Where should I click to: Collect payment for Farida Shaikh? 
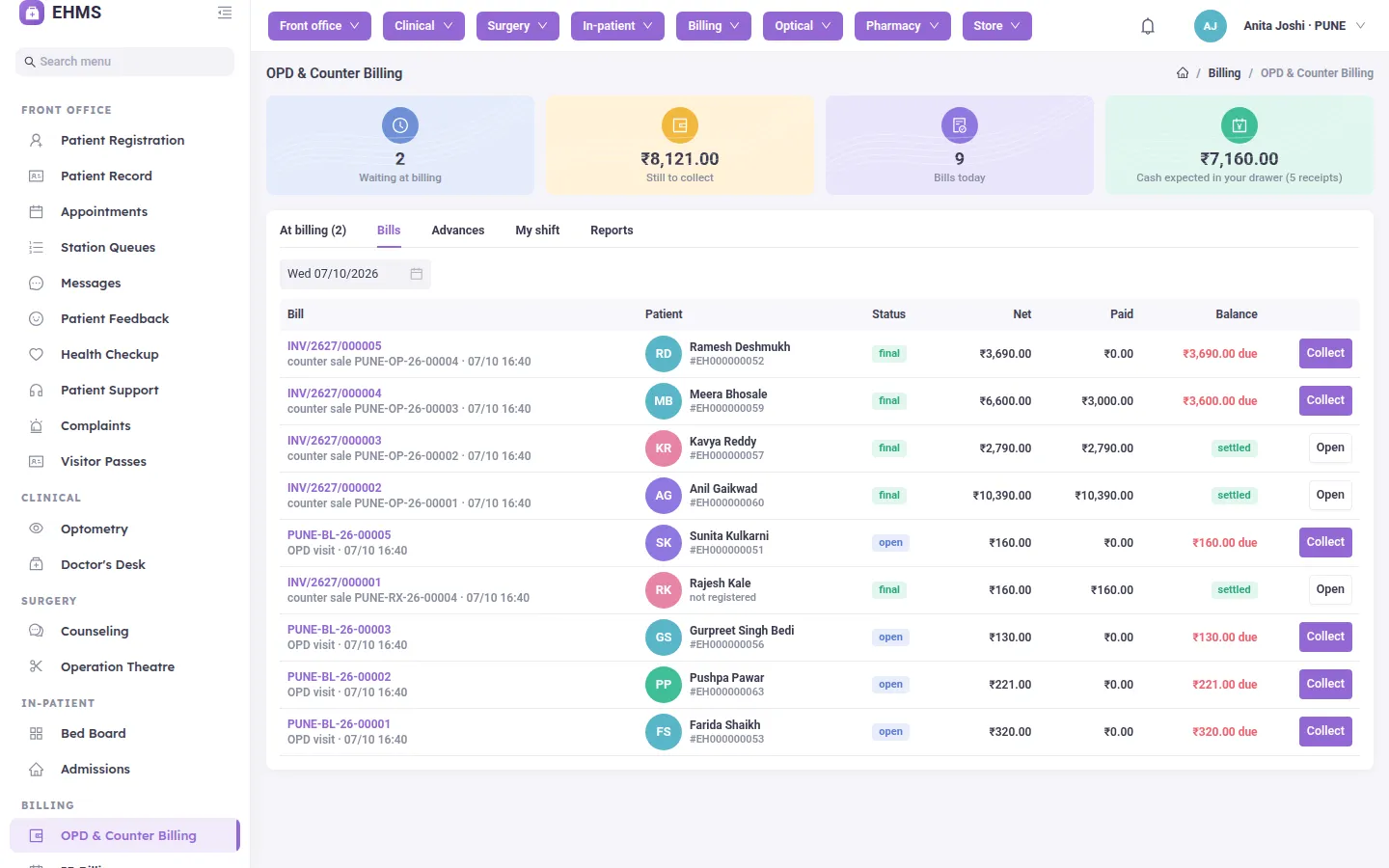click(x=1325, y=732)
